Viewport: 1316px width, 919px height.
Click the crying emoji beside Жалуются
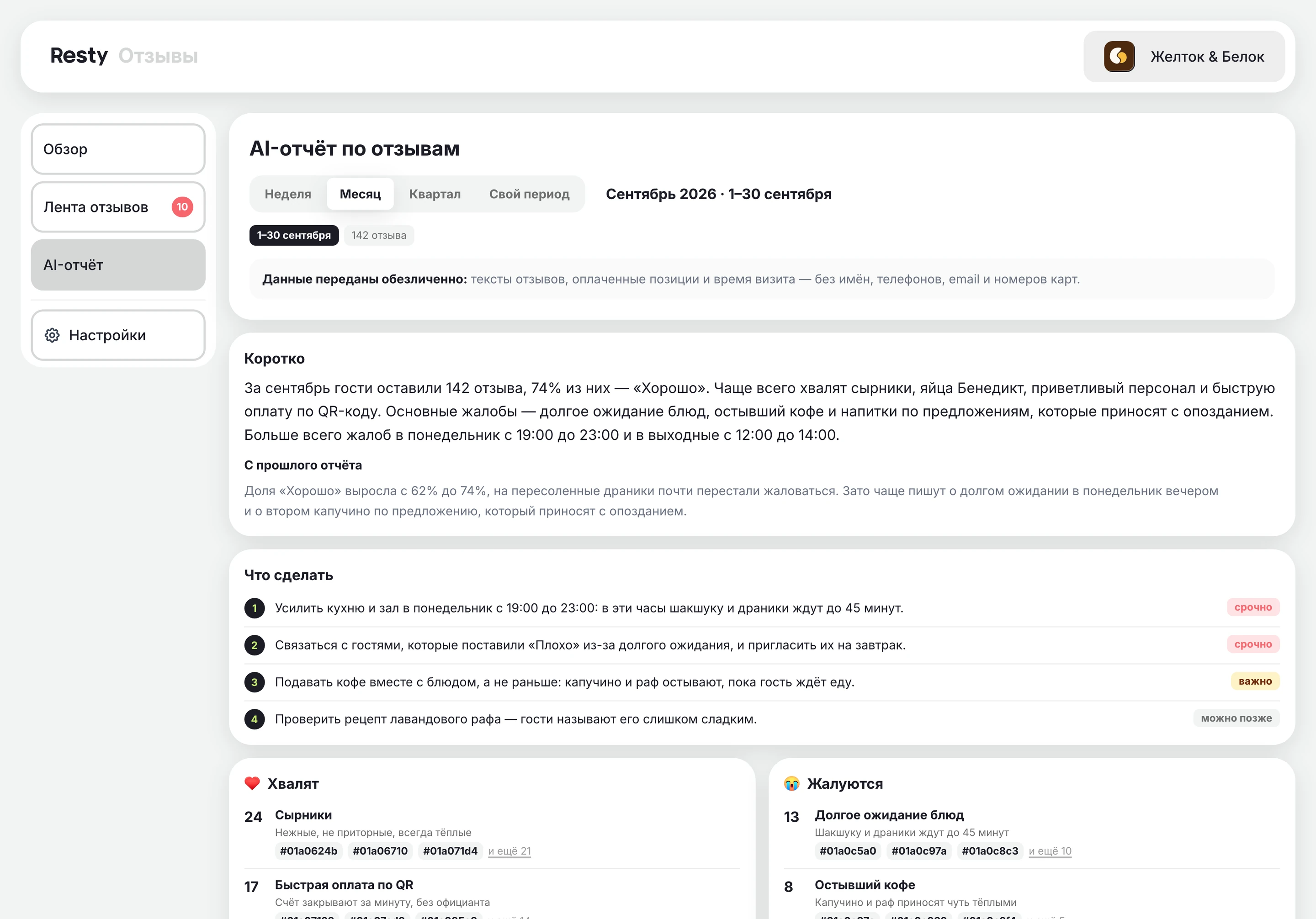click(791, 783)
